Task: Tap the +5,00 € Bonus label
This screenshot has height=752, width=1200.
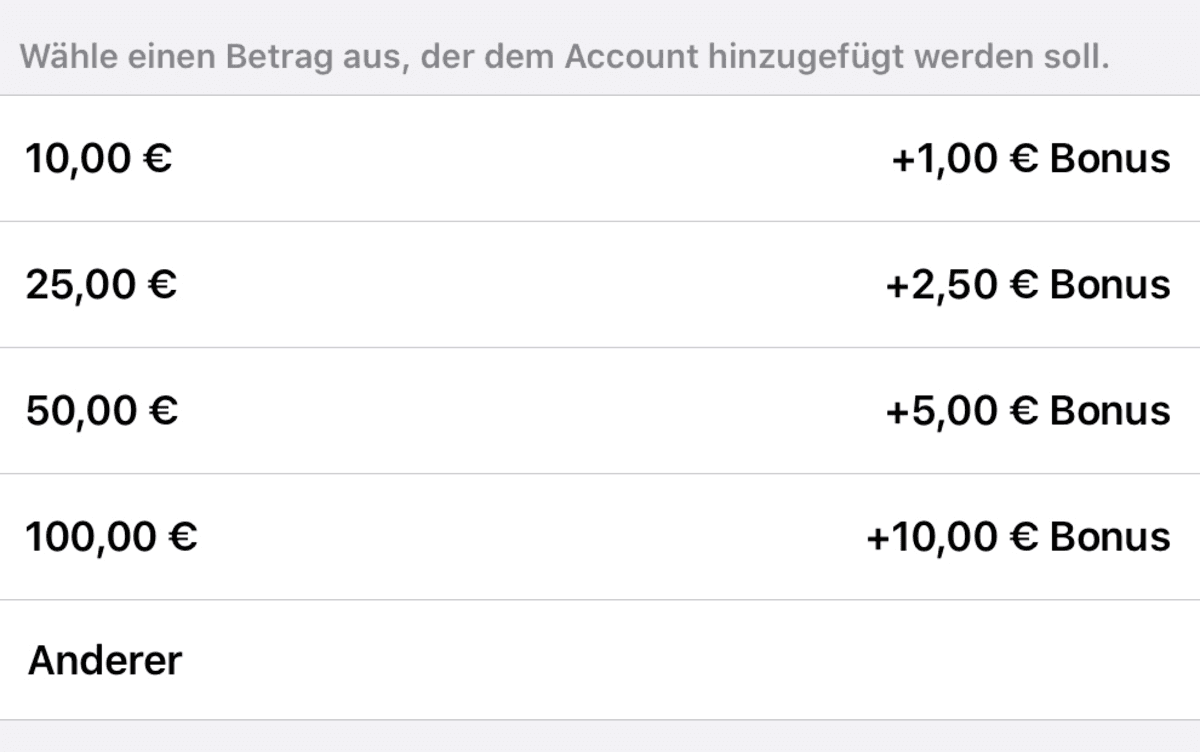Action: (1027, 411)
